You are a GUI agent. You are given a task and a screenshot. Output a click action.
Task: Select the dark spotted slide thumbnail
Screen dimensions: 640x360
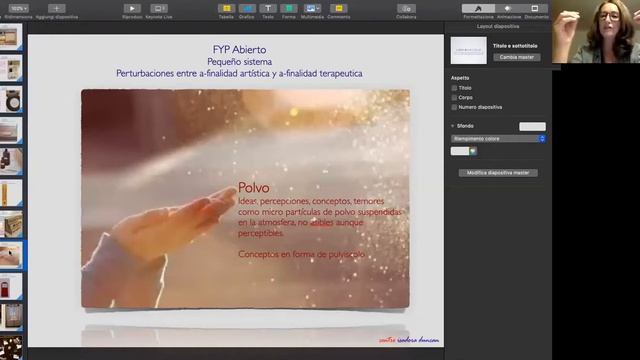coord(11,348)
